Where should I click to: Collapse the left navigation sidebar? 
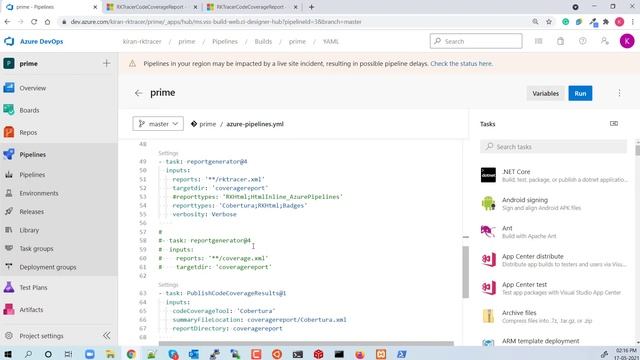point(107,336)
